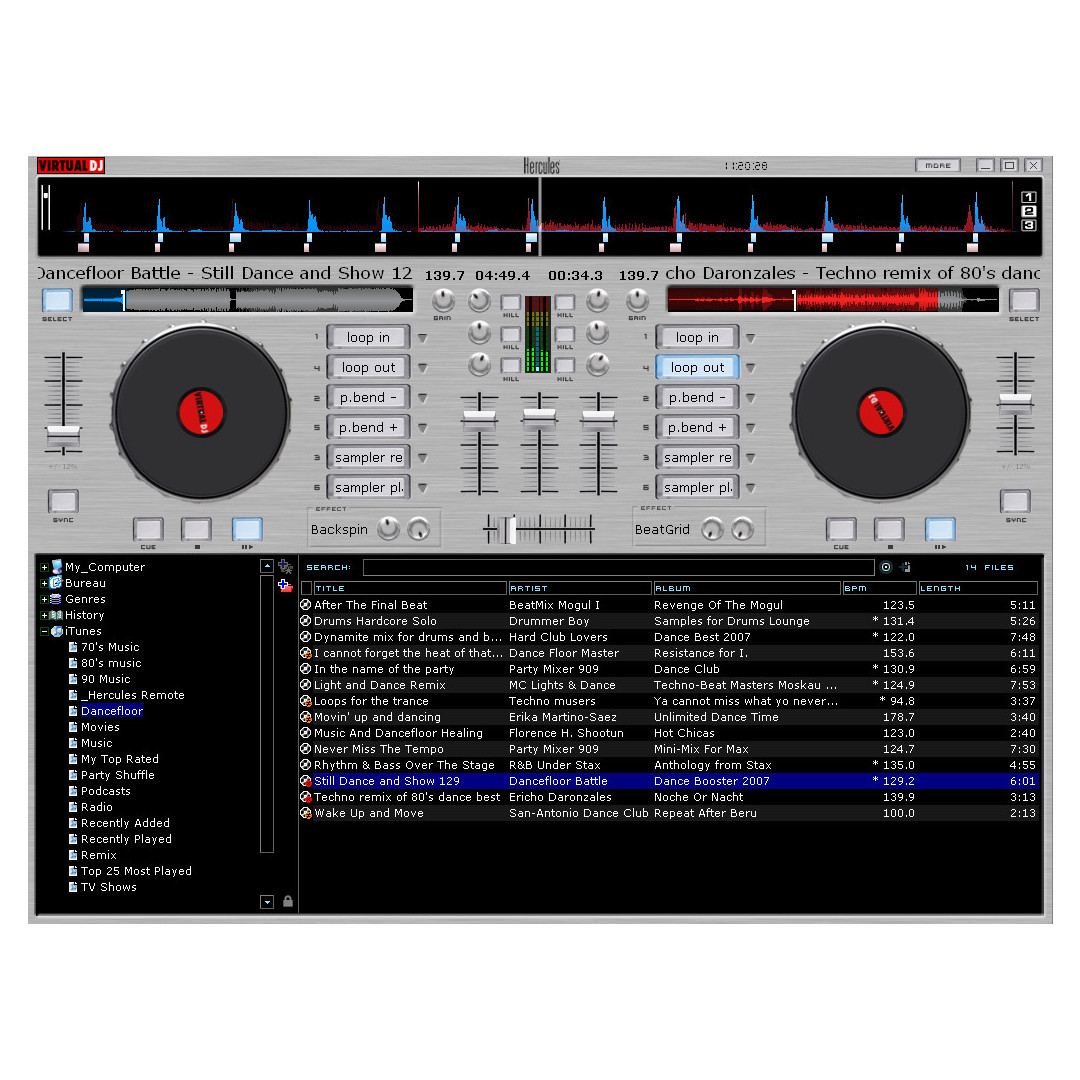Viewport: 1080px width, 1080px height.
Task: Show waveform zoom level 3
Action: click(x=1028, y=225)
